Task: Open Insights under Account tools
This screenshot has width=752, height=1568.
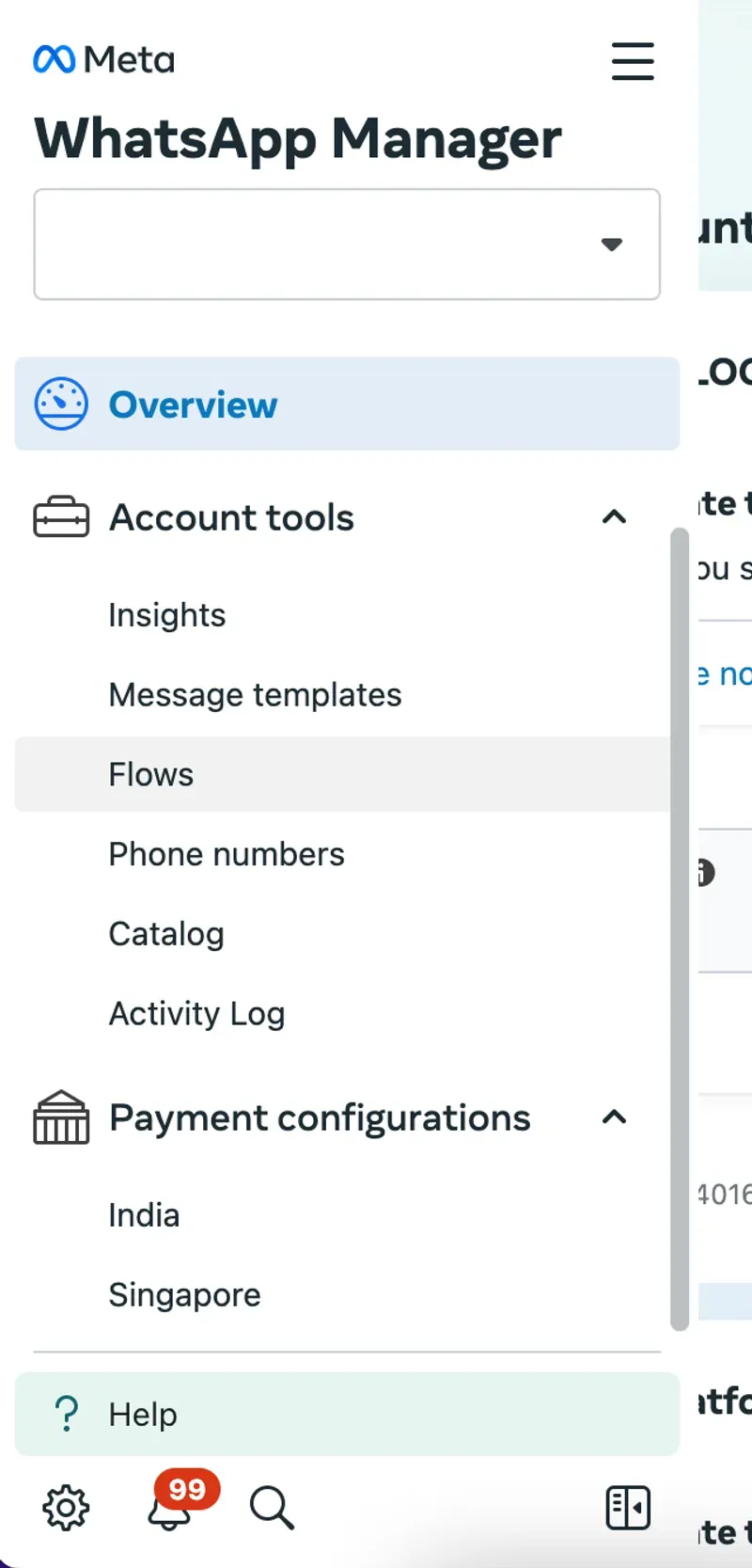Action: click(x=167, y=615)
